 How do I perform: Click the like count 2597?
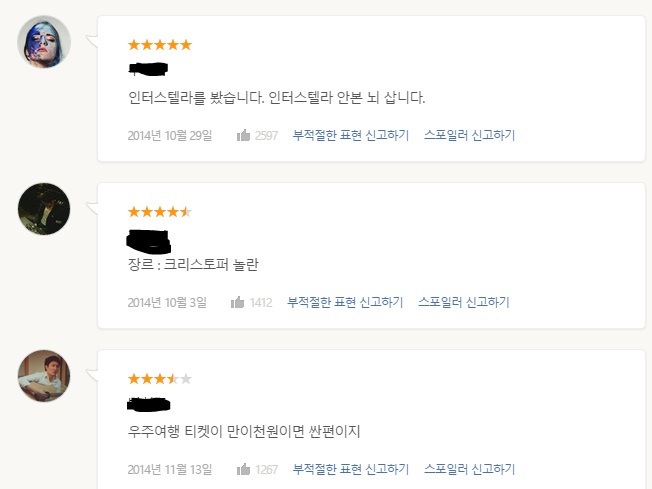pos(266,135)
